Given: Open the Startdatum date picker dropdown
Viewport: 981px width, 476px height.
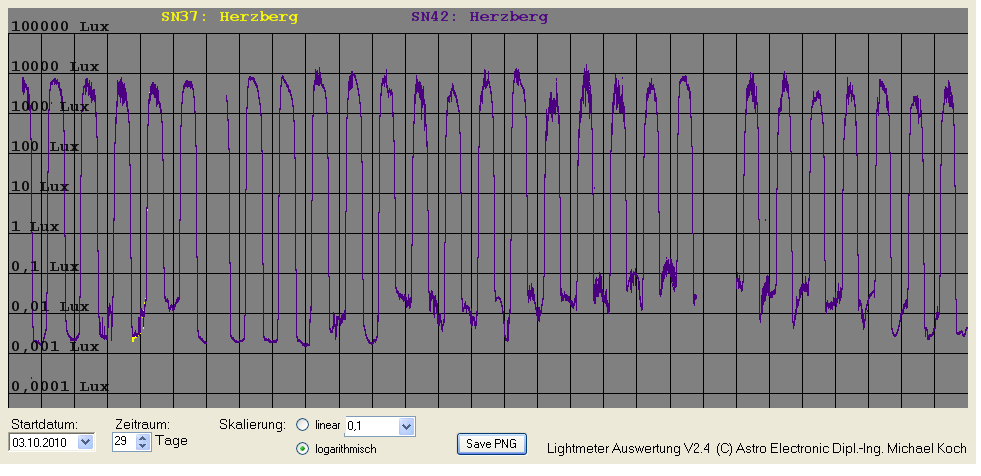Looking at the screenshot, I should 86,442.
